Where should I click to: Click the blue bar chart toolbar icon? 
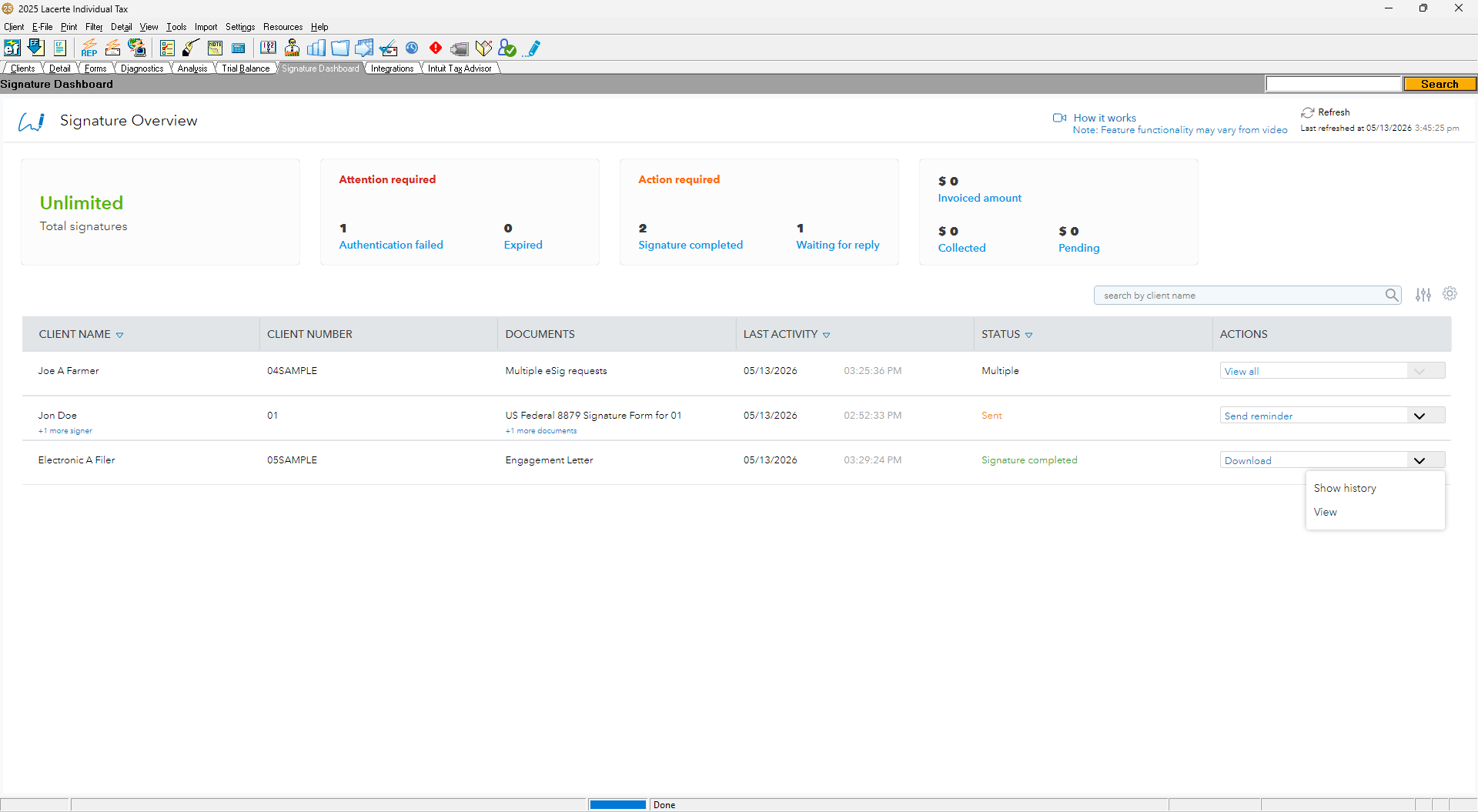click(x=316, y=48)
